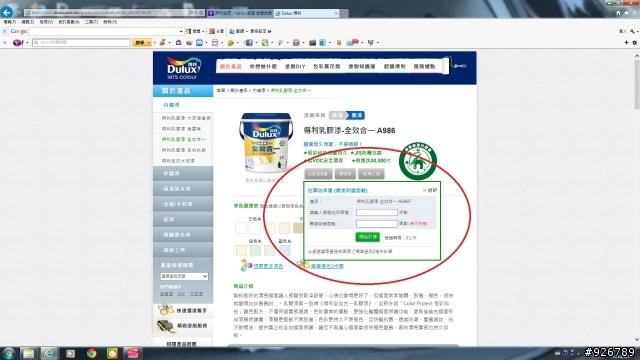Open Windows Media Player from the taskbar
The height and width of the screenshot is (360, 640).
point(71,353)
